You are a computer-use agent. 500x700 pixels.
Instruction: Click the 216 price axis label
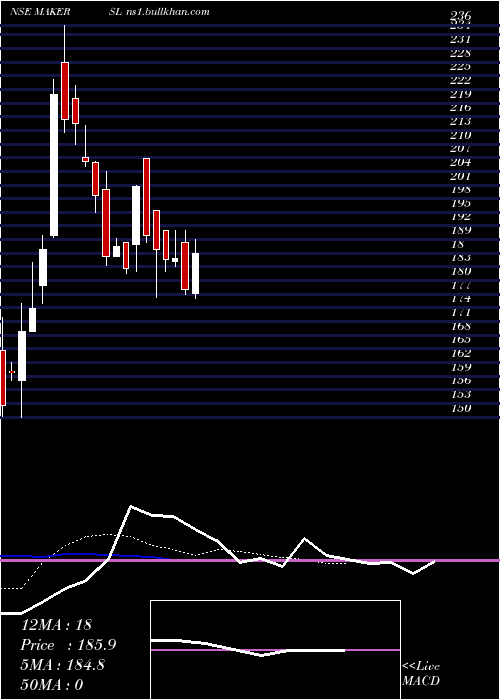[x=460, y=108]
